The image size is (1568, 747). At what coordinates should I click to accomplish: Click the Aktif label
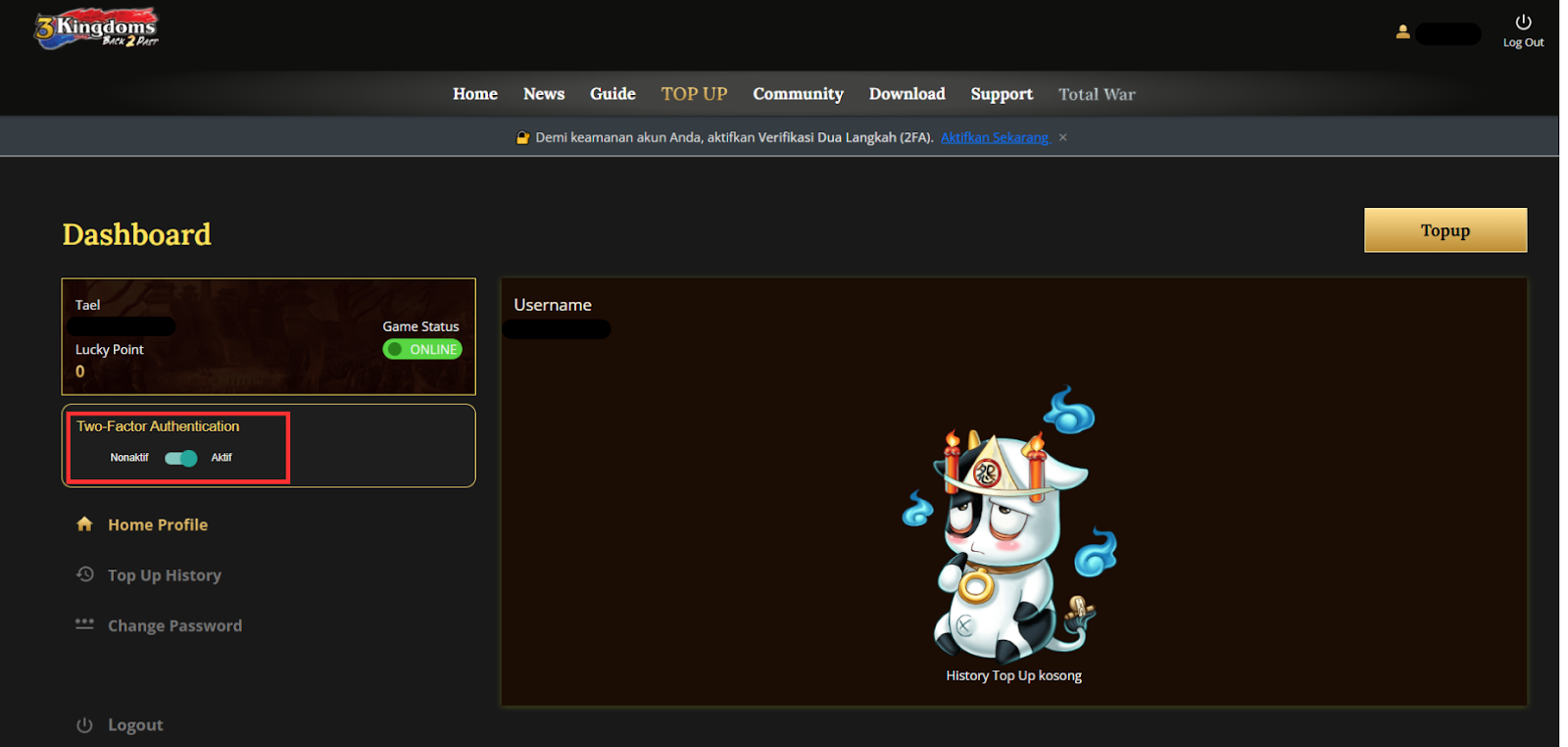coord(221,458)
